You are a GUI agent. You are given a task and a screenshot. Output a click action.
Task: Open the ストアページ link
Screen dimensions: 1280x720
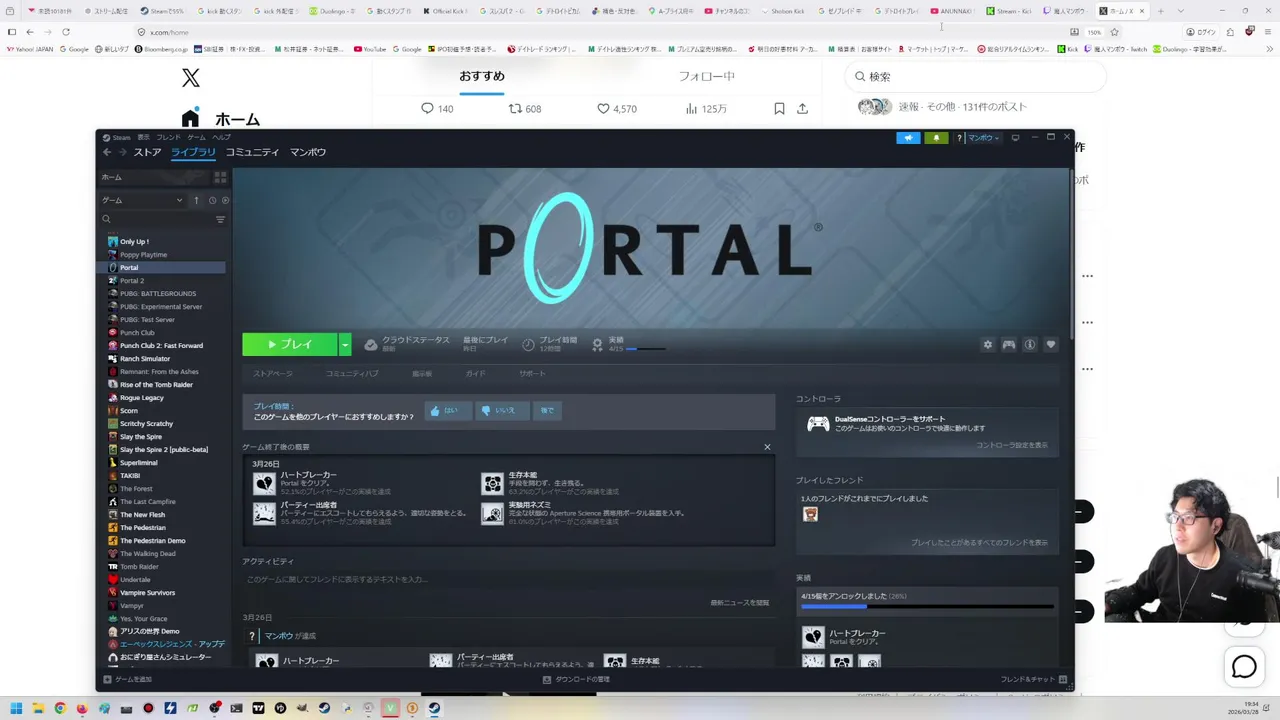273,373
